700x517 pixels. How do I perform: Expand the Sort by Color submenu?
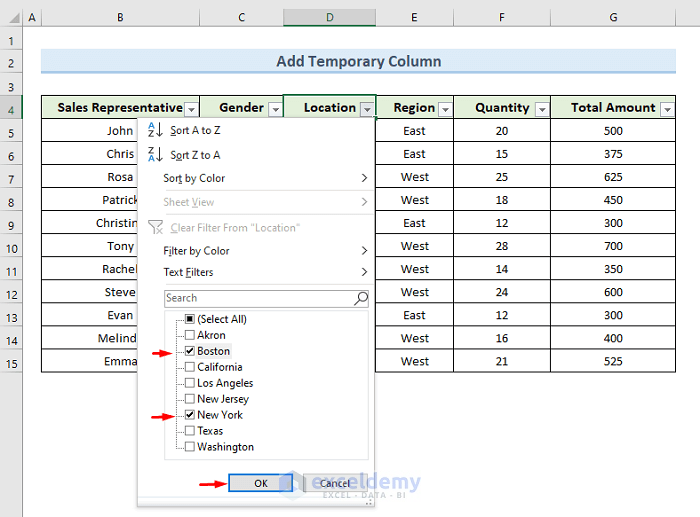[265, 178]
